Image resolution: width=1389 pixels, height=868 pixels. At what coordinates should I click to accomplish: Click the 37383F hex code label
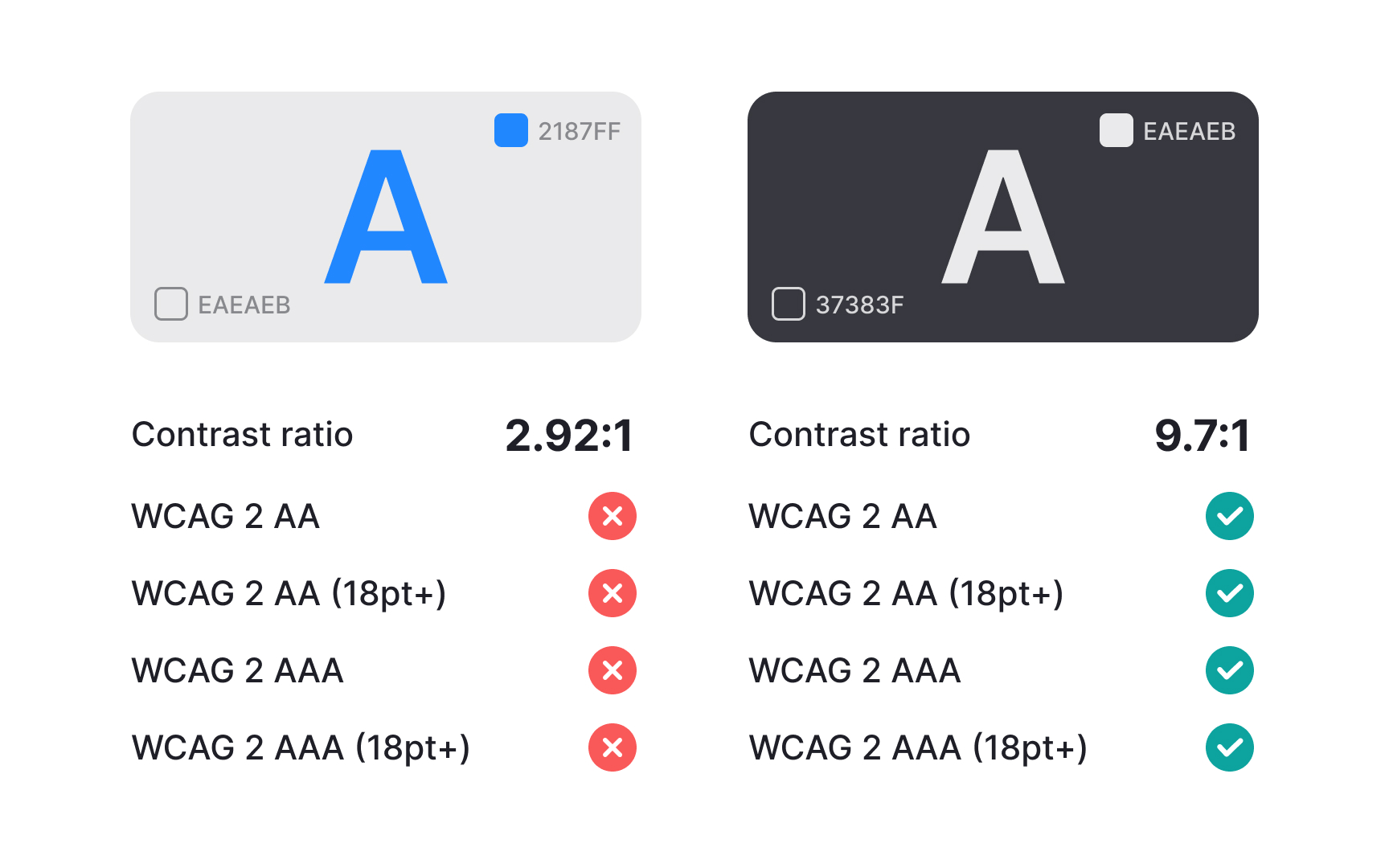coord(859,305)
